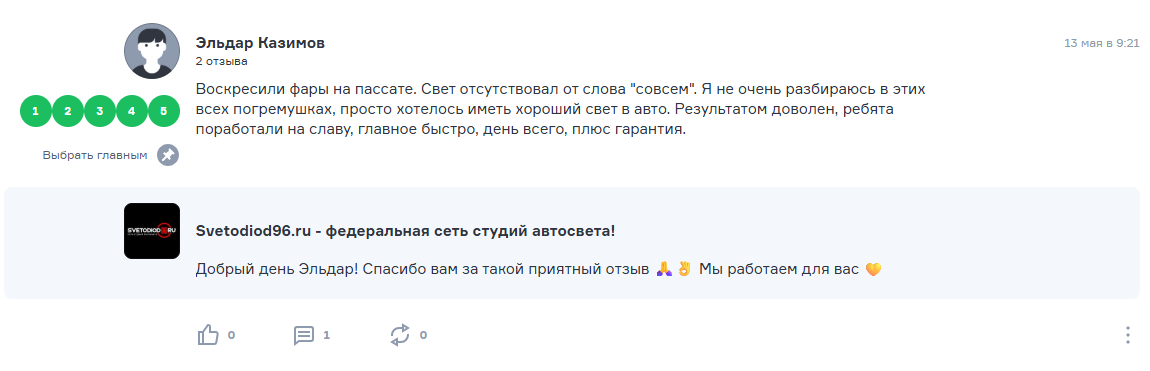Choose green rating circle 5
1150x371 pixels.
point(164,111)
